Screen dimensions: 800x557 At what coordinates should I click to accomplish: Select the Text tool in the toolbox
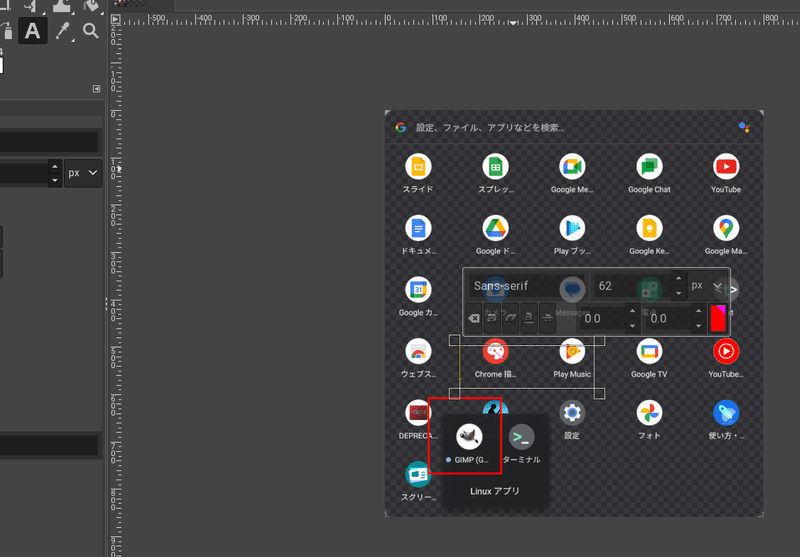(33, 31)
